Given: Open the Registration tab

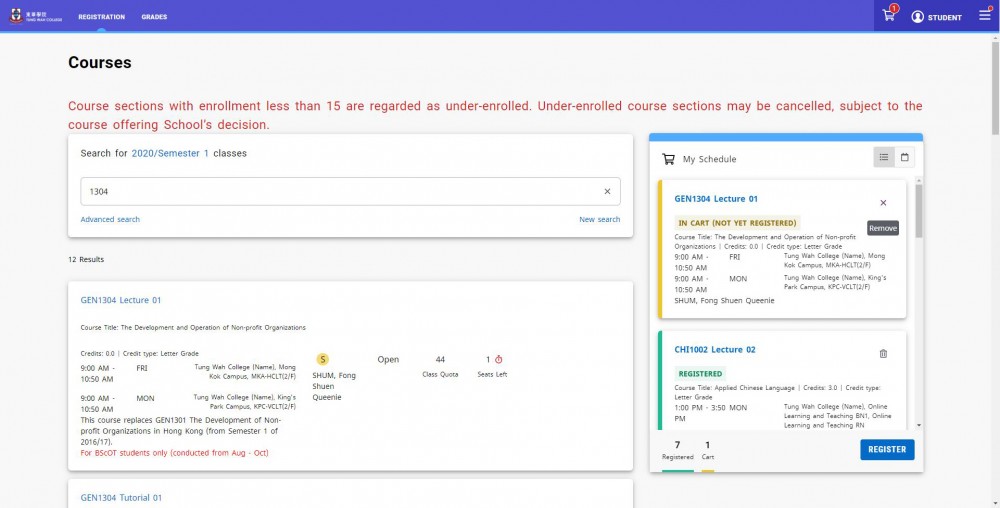Looking at the screenshot, I should 101,17.
